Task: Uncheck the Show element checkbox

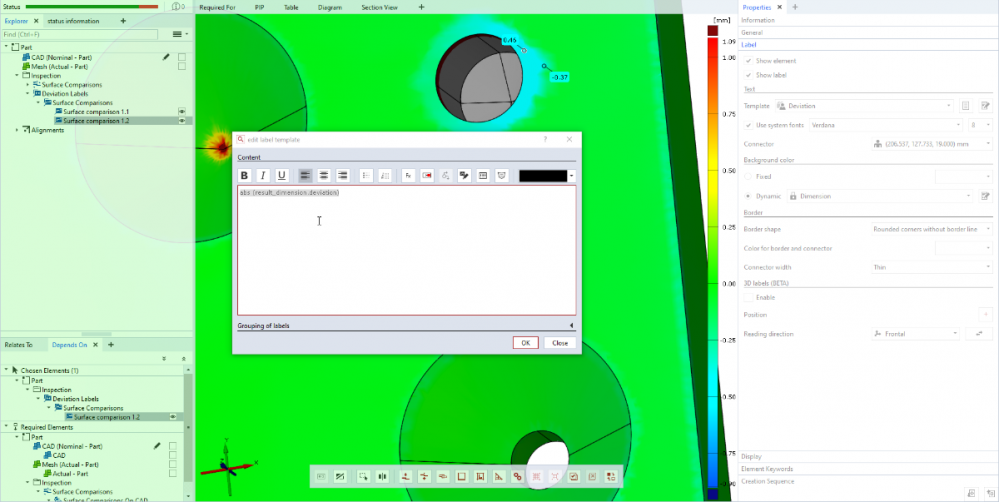Action: tap(748, 61)
